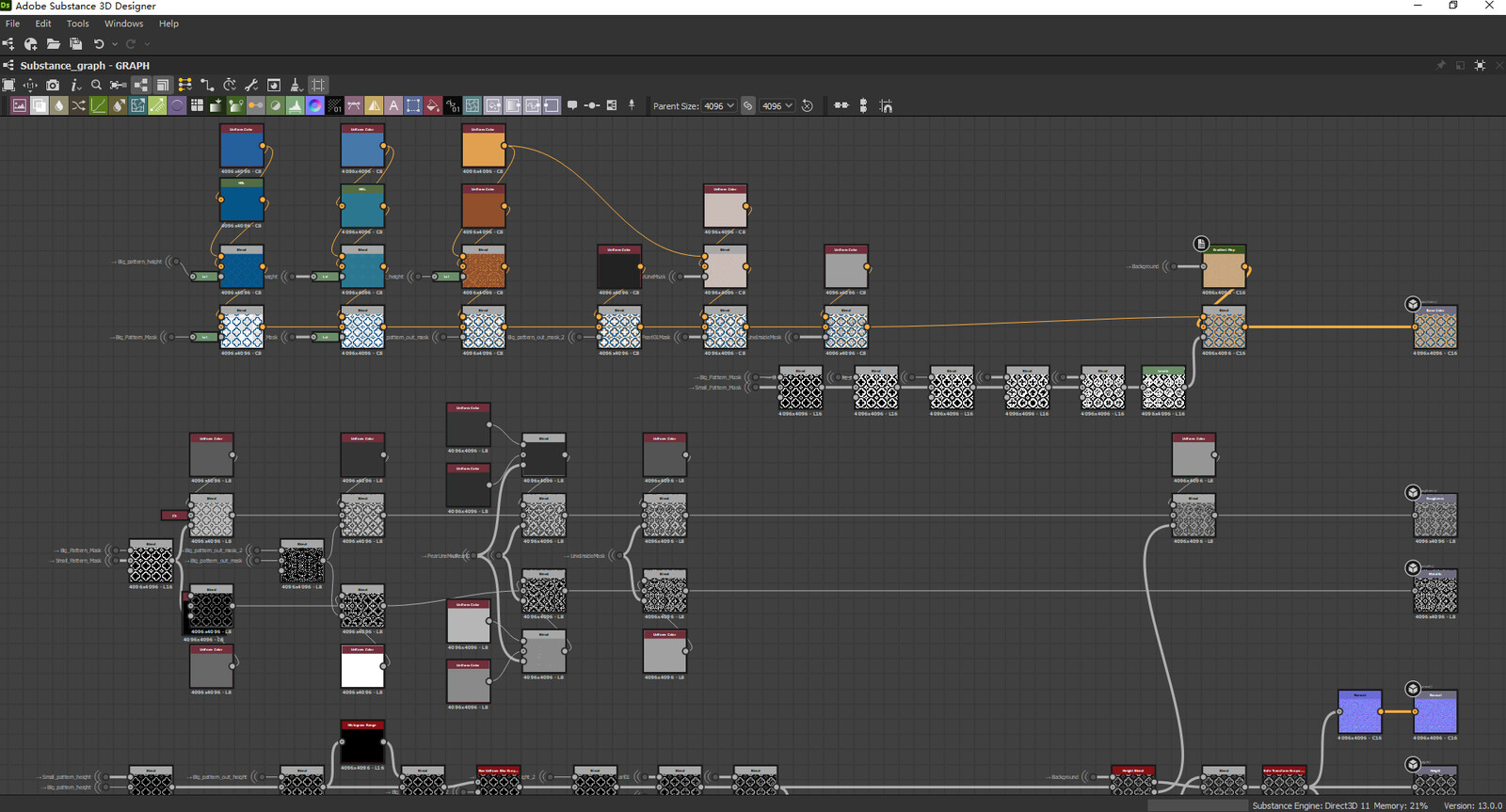Expand the undo history dropdown arrow

pyautogui.click(x=115, y=44)
